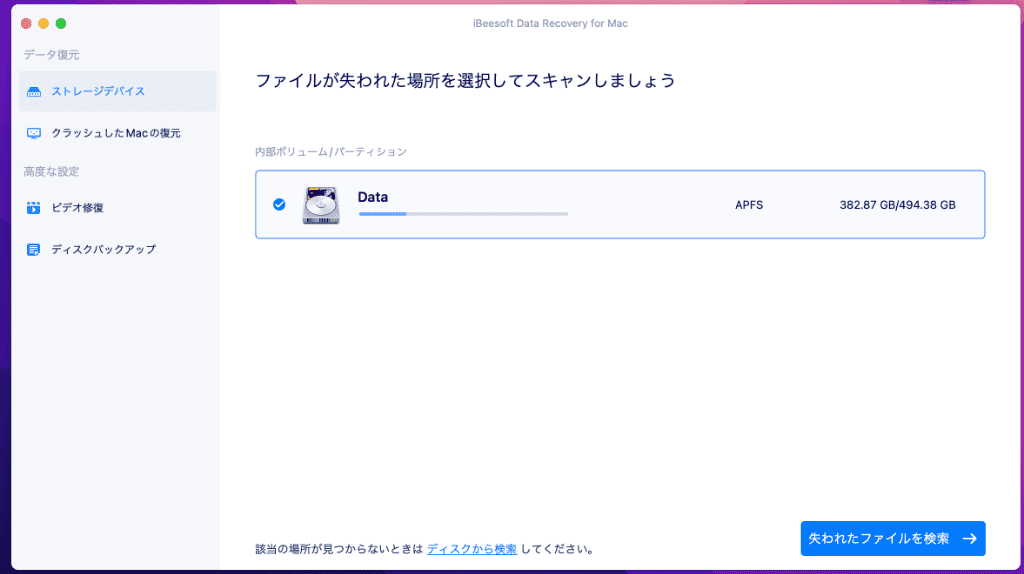1024x574 pixels.
Task: Click the Data hard drive icon
Action: (321, 205)
